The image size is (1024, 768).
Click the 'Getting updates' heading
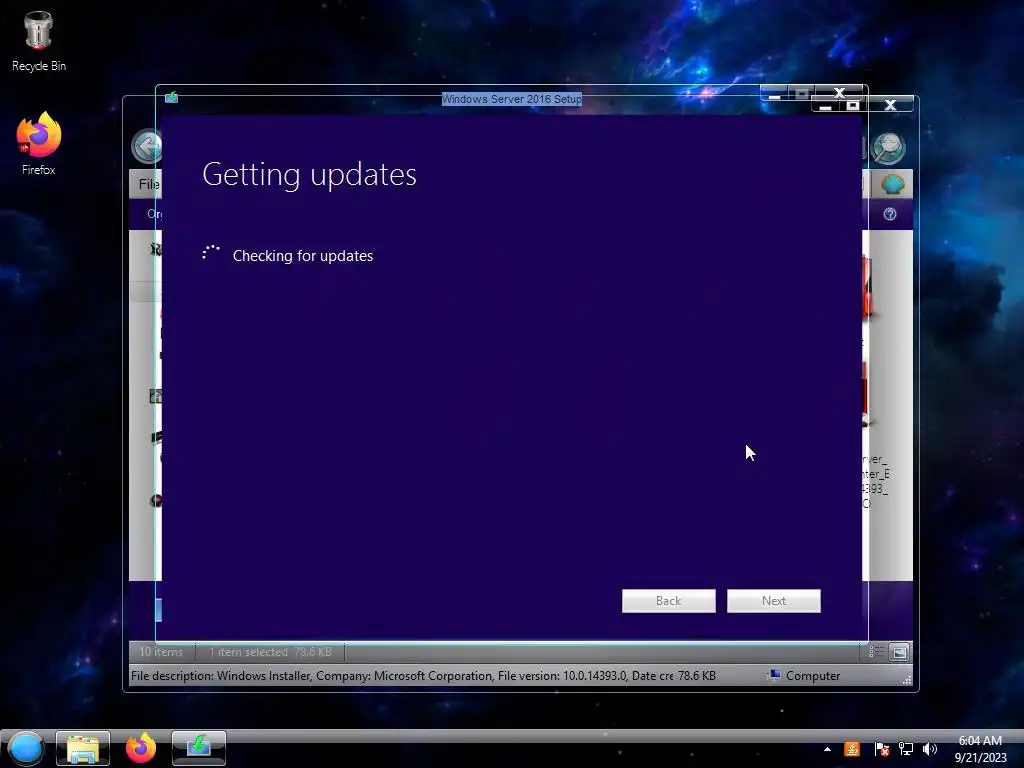[309, 174]
